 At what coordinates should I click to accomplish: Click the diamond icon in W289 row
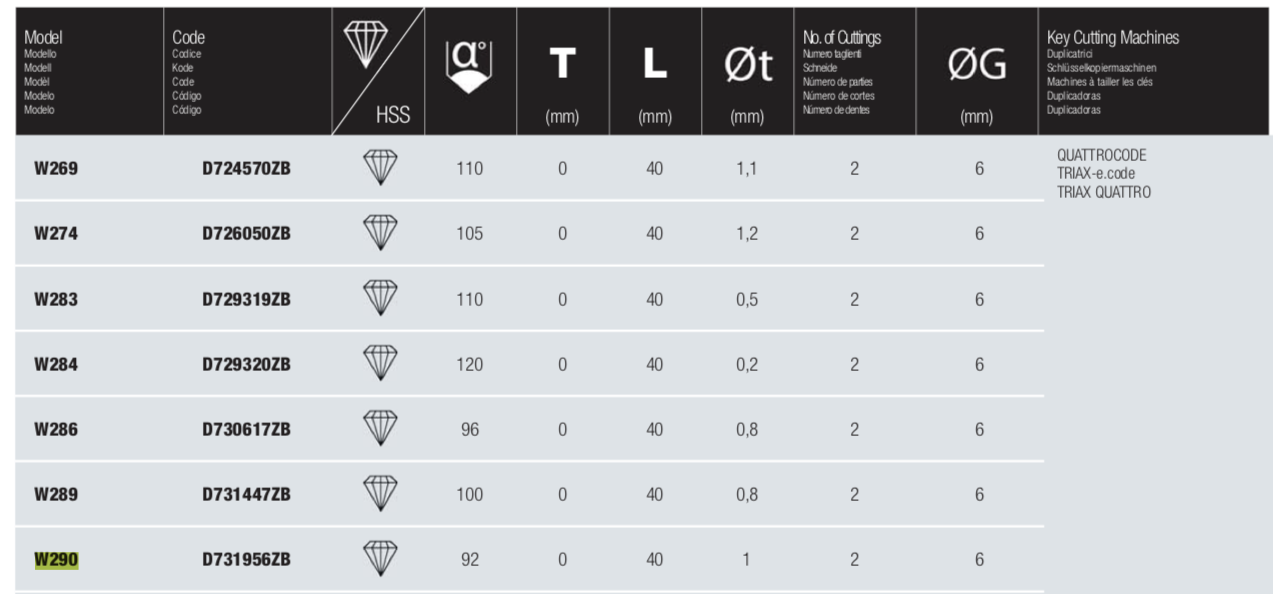[379, 494]
